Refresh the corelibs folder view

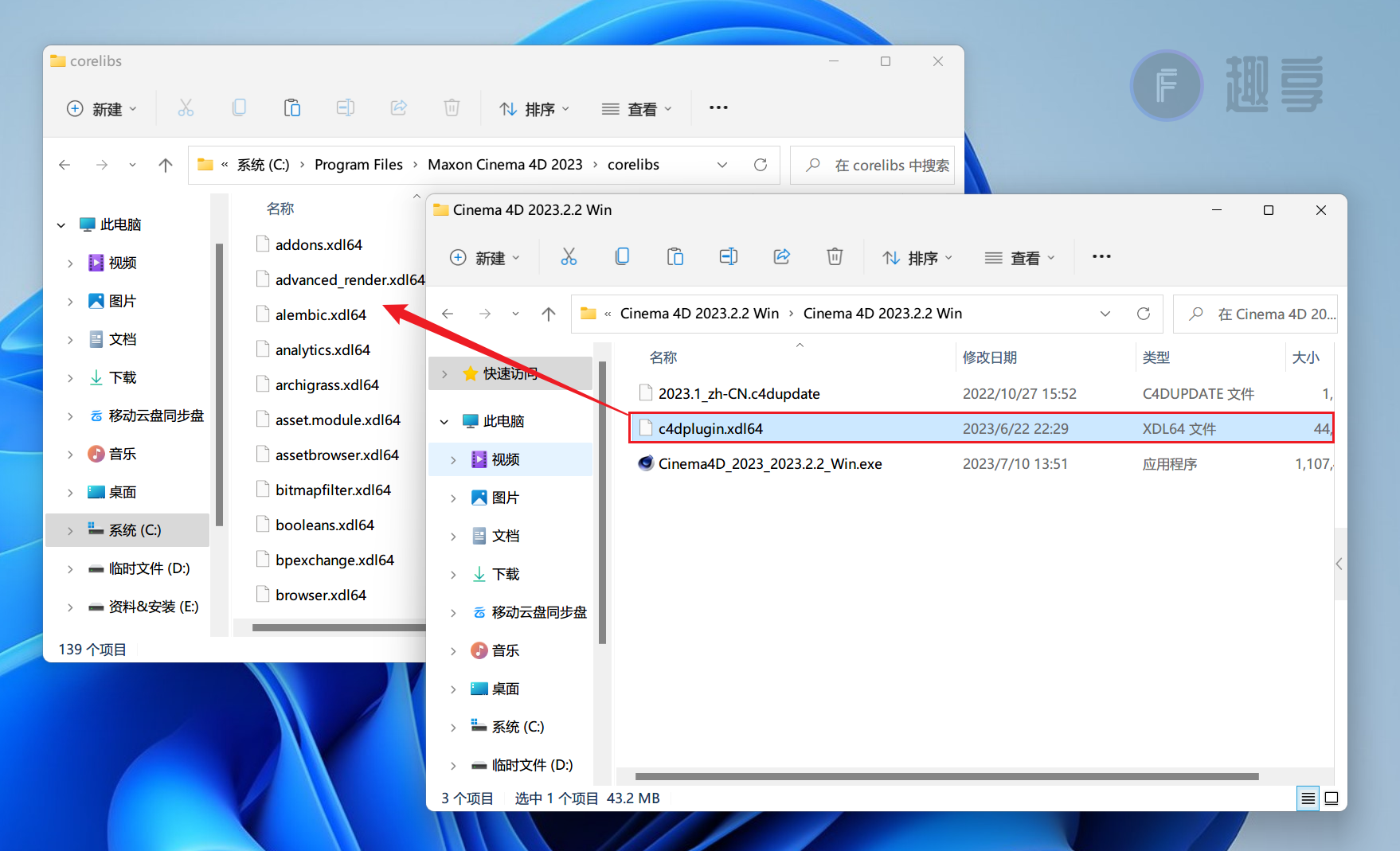click(x=761, y=165)
